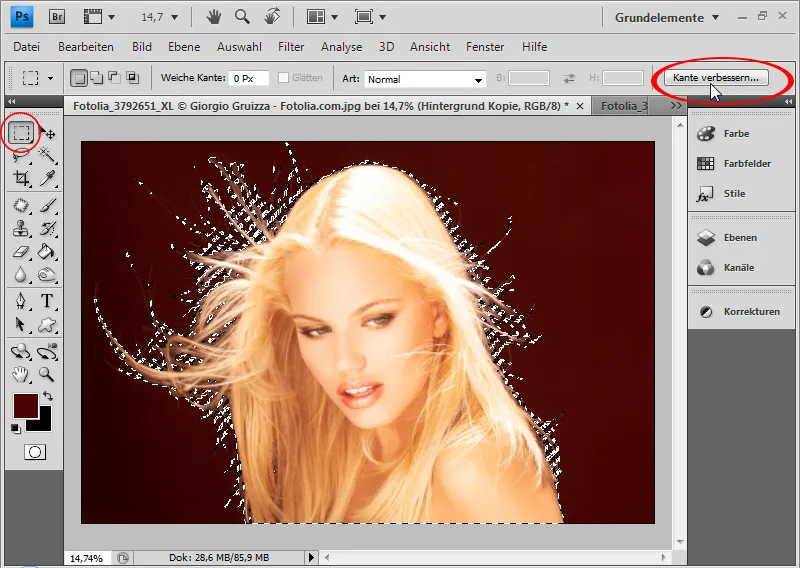Open the Bearbeiten menu
Viewport: 800px width, 568px height.
point(86,47)
